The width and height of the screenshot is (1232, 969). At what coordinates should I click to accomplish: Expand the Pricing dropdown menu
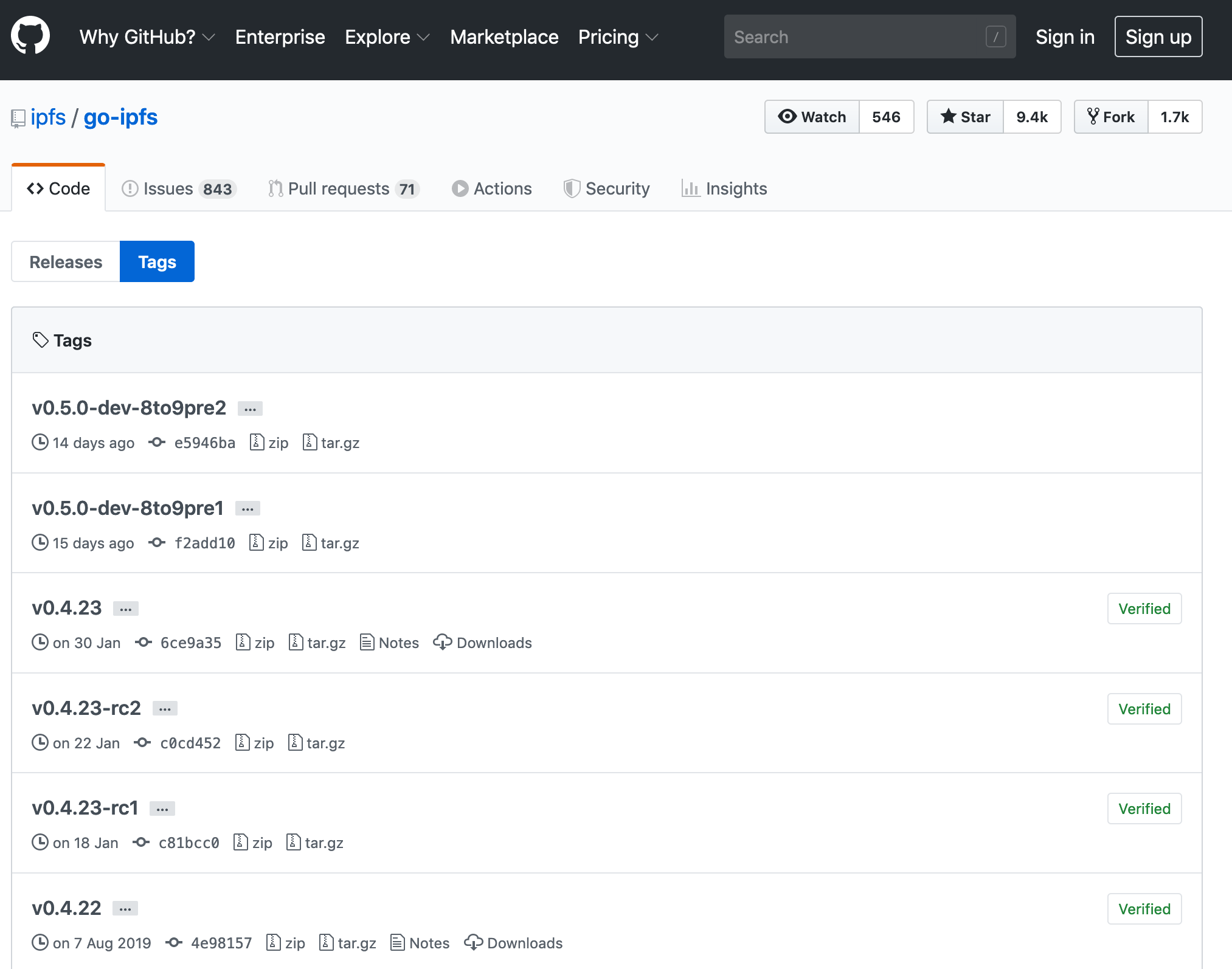coord(618,37)
